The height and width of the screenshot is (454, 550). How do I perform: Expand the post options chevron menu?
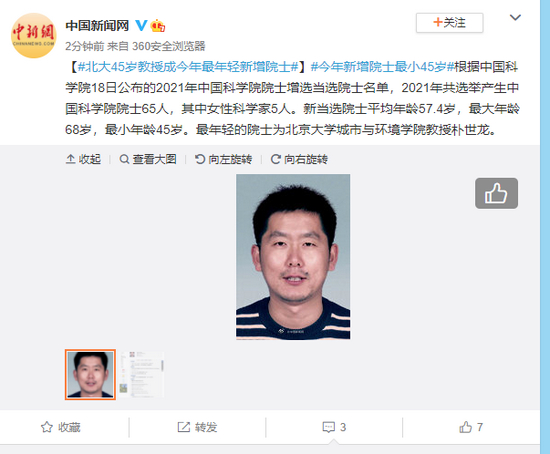(x=515, y=17)
